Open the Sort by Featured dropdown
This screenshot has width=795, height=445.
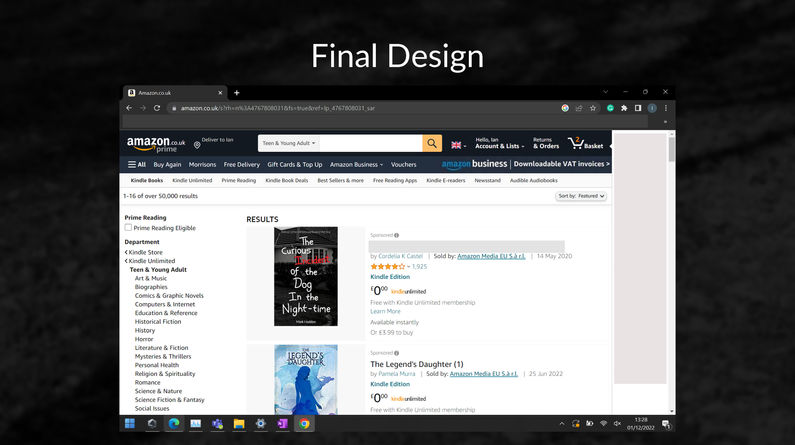(581, 196)
